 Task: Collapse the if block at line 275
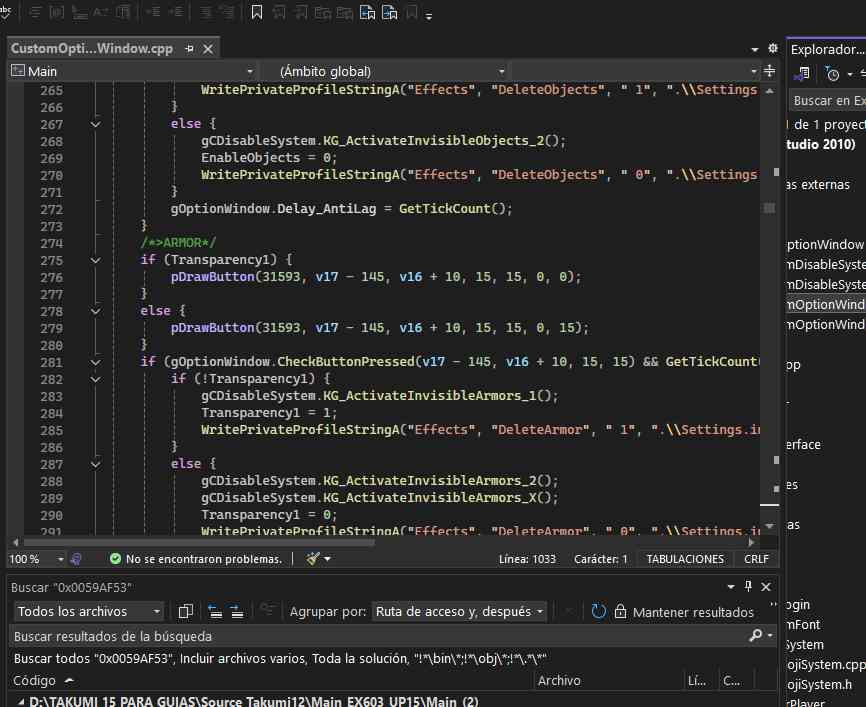click(96, 260)
